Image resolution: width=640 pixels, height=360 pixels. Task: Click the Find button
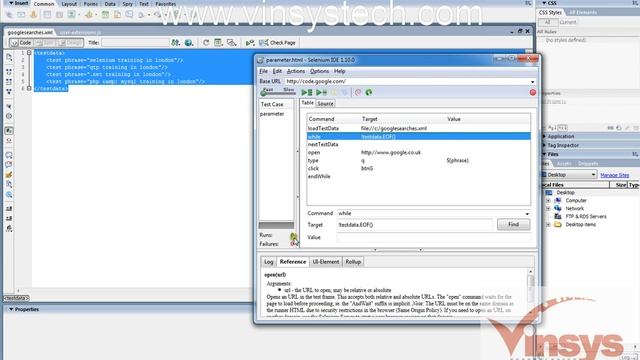tap(513, 224)
